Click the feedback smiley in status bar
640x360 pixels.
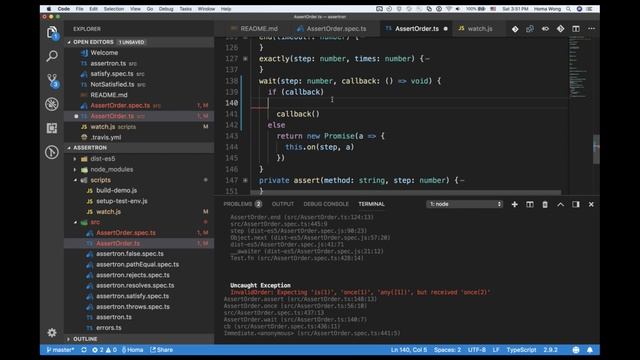576,350
